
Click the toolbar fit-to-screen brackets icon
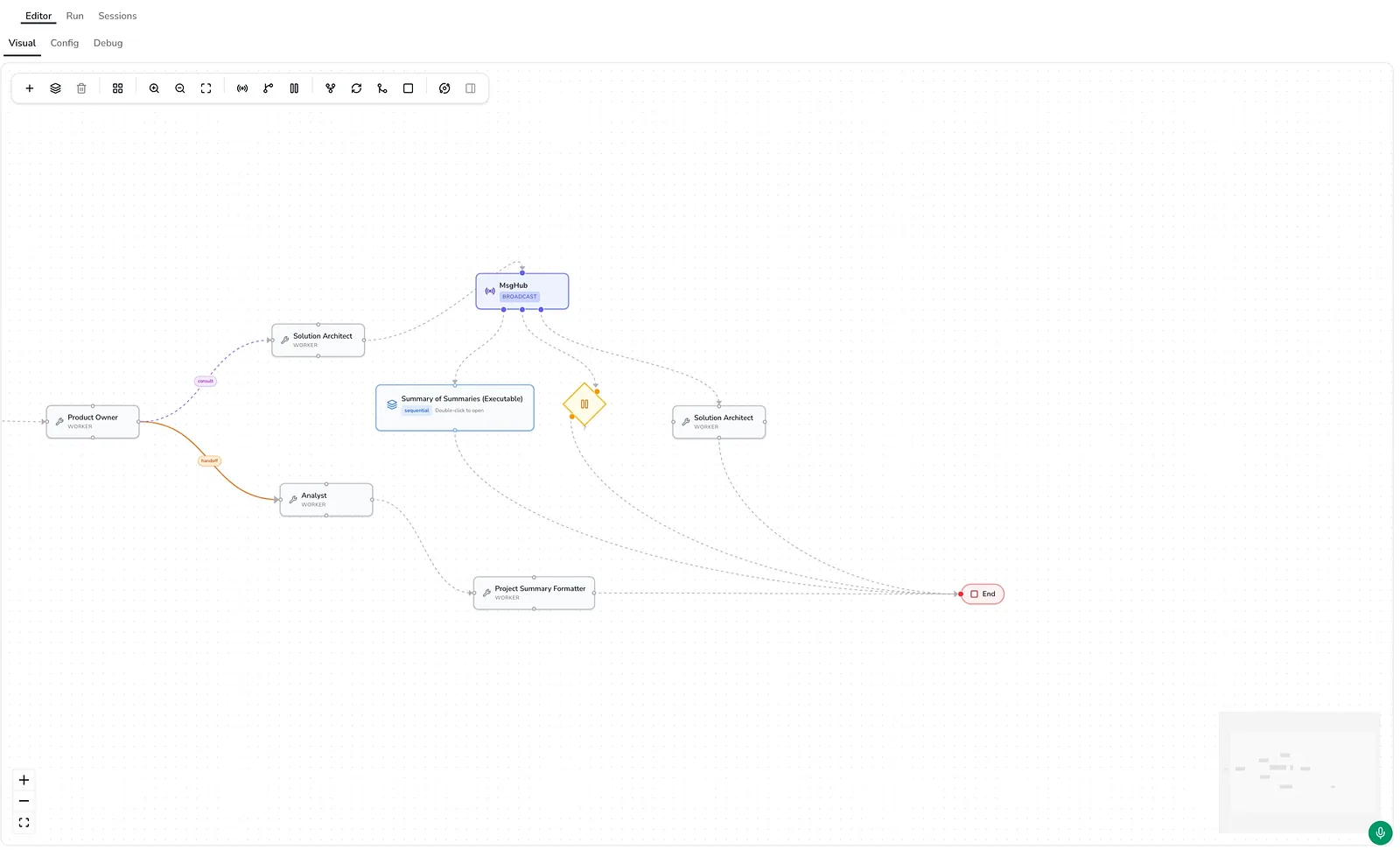(206, 88)
